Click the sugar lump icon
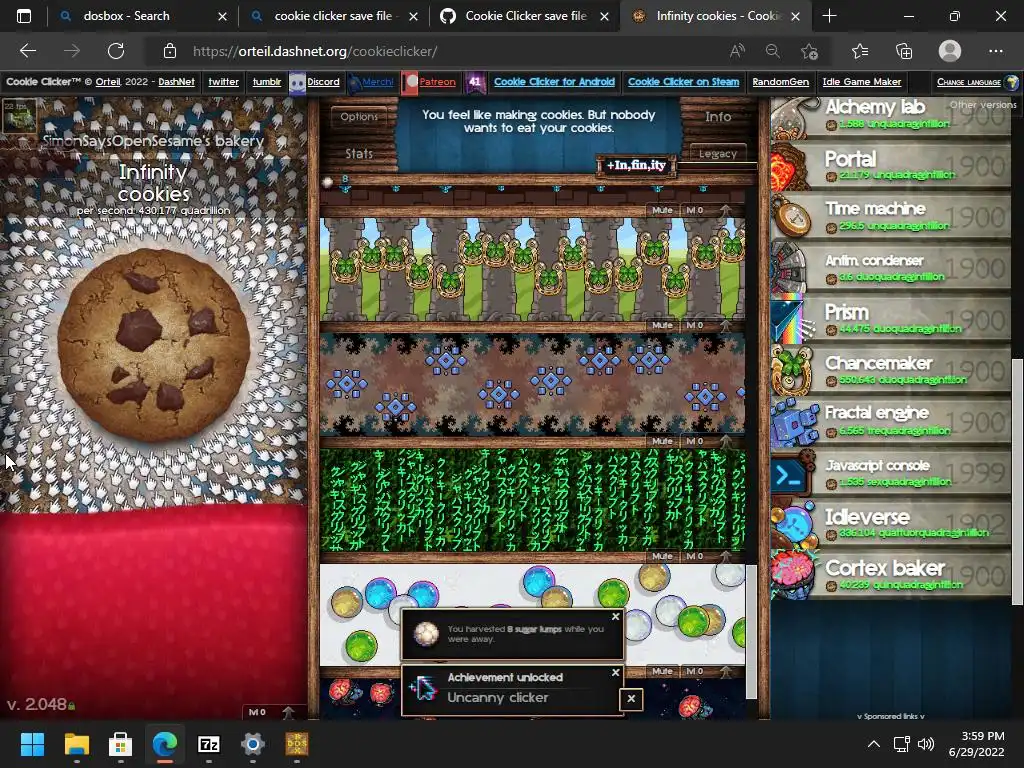 328,181
